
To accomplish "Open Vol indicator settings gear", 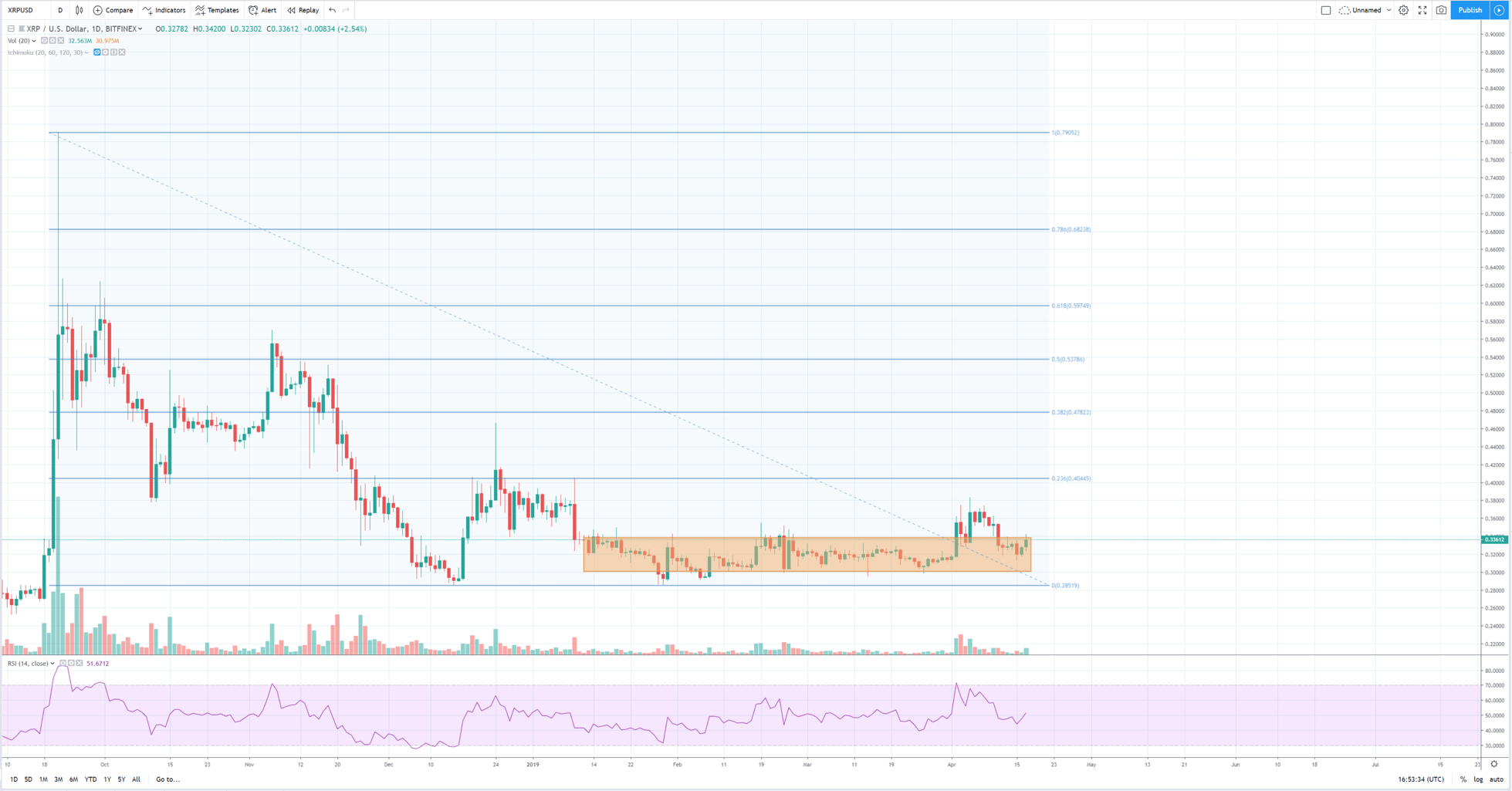I will point(52,41).
